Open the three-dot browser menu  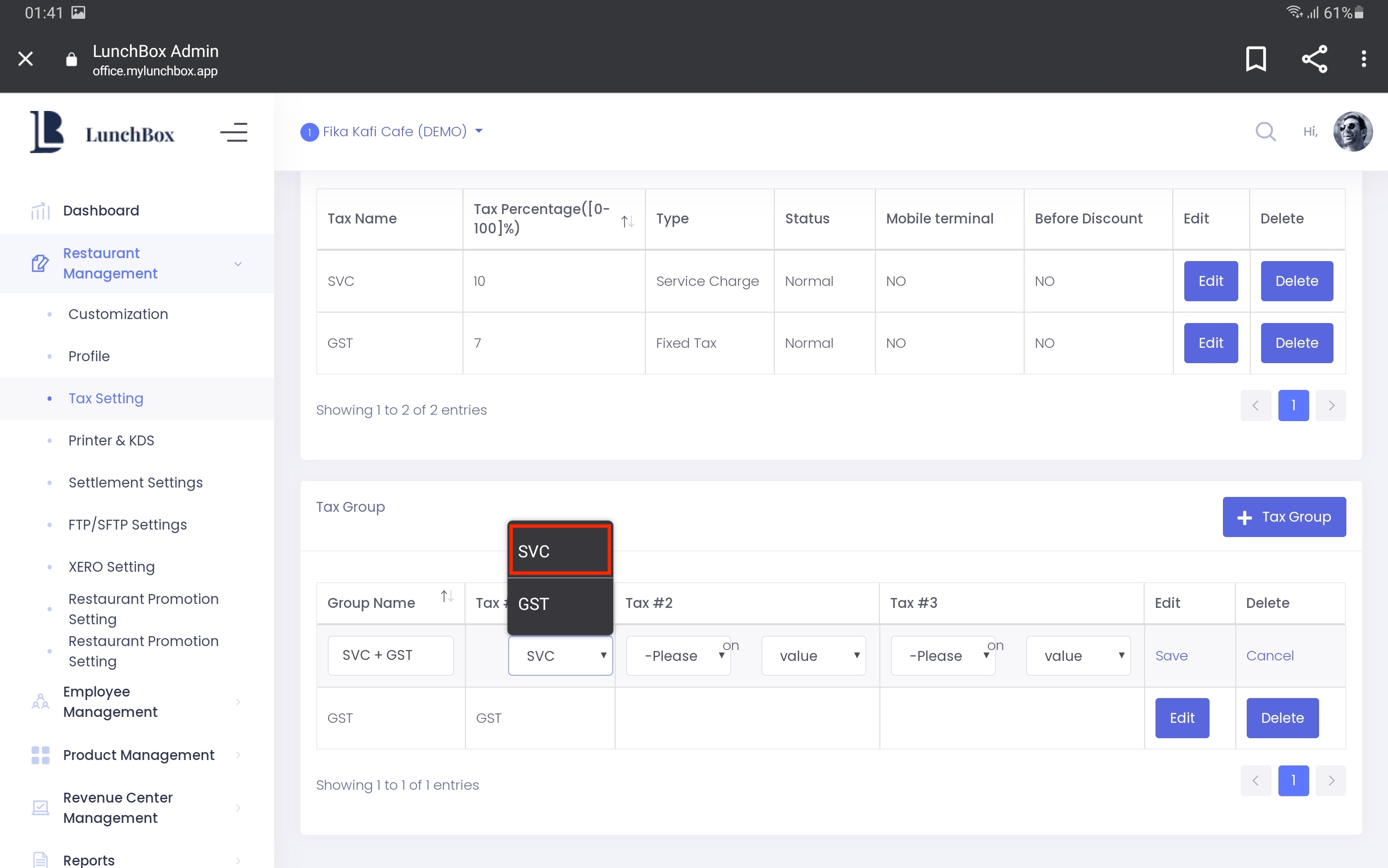point(1363,58)
